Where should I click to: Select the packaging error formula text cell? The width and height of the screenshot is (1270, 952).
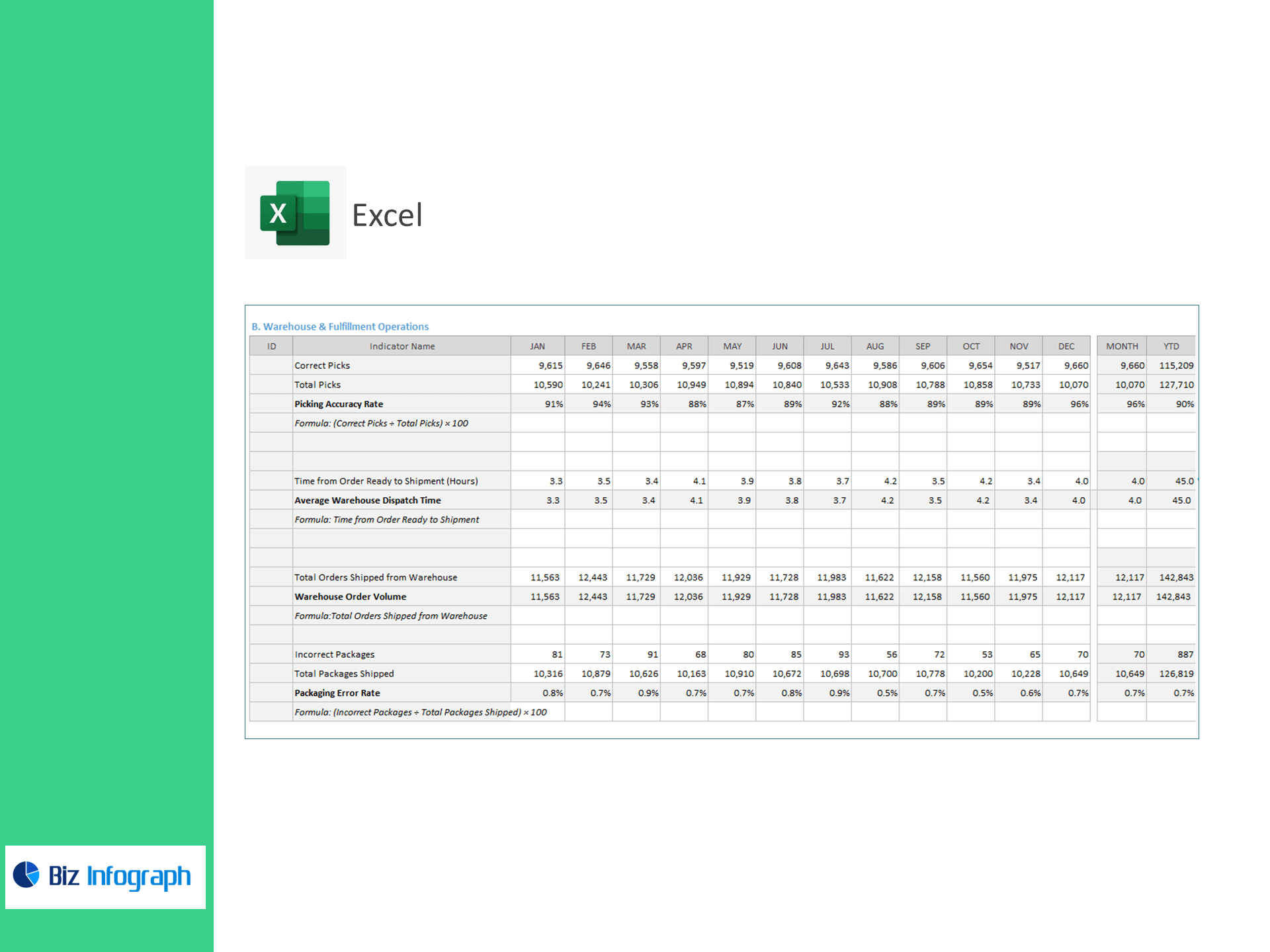click(x=421, y=712)
